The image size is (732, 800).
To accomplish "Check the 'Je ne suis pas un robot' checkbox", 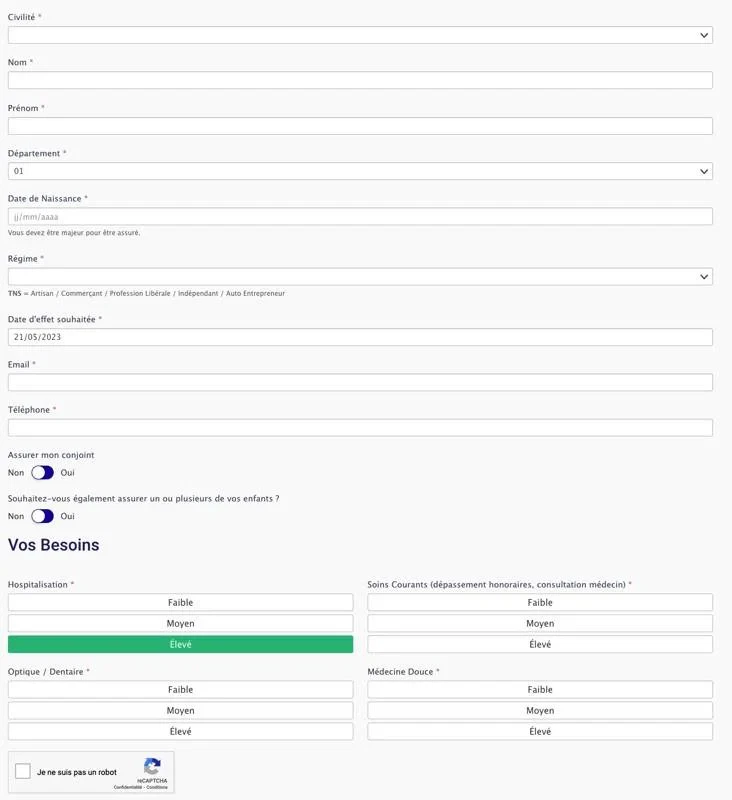I will pyautogui.click(x=23, y=772).
